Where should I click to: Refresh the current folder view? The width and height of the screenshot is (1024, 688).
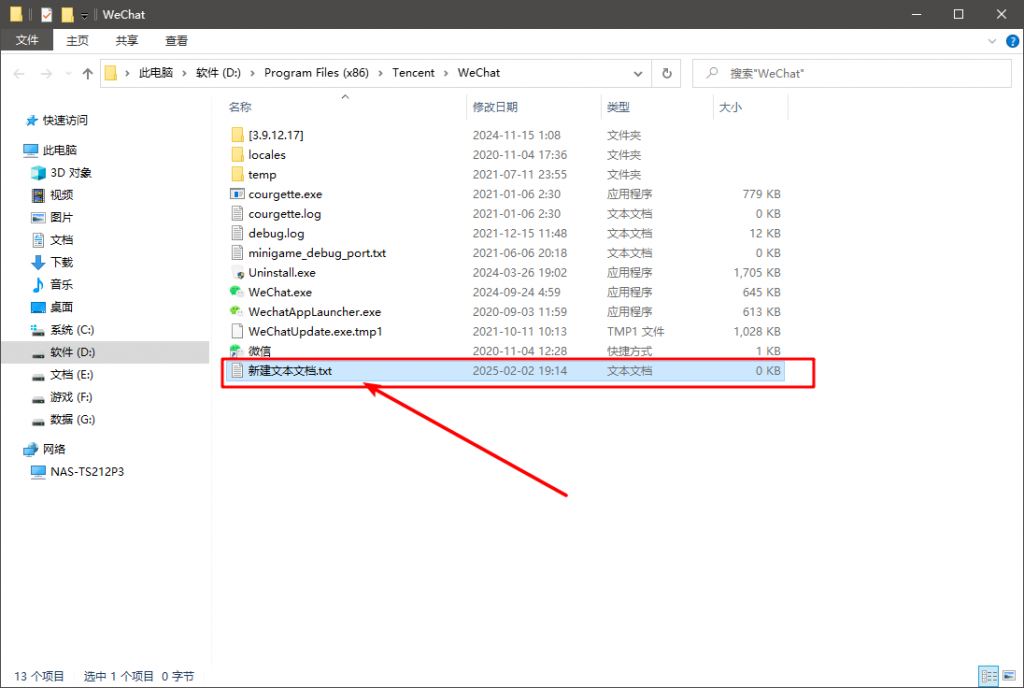[x=667, y=73]
